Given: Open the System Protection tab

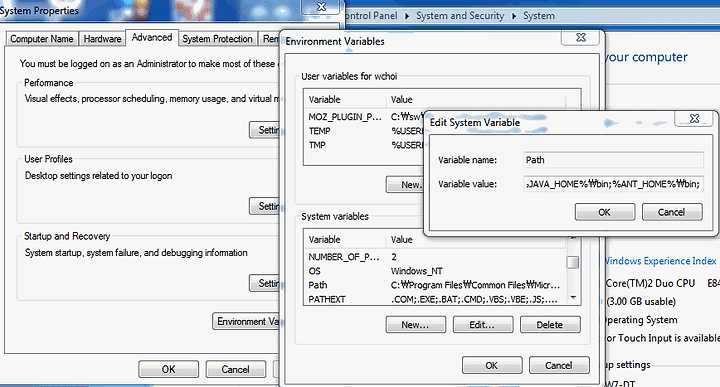Looking at the screenshot, I should pos(217,39).
